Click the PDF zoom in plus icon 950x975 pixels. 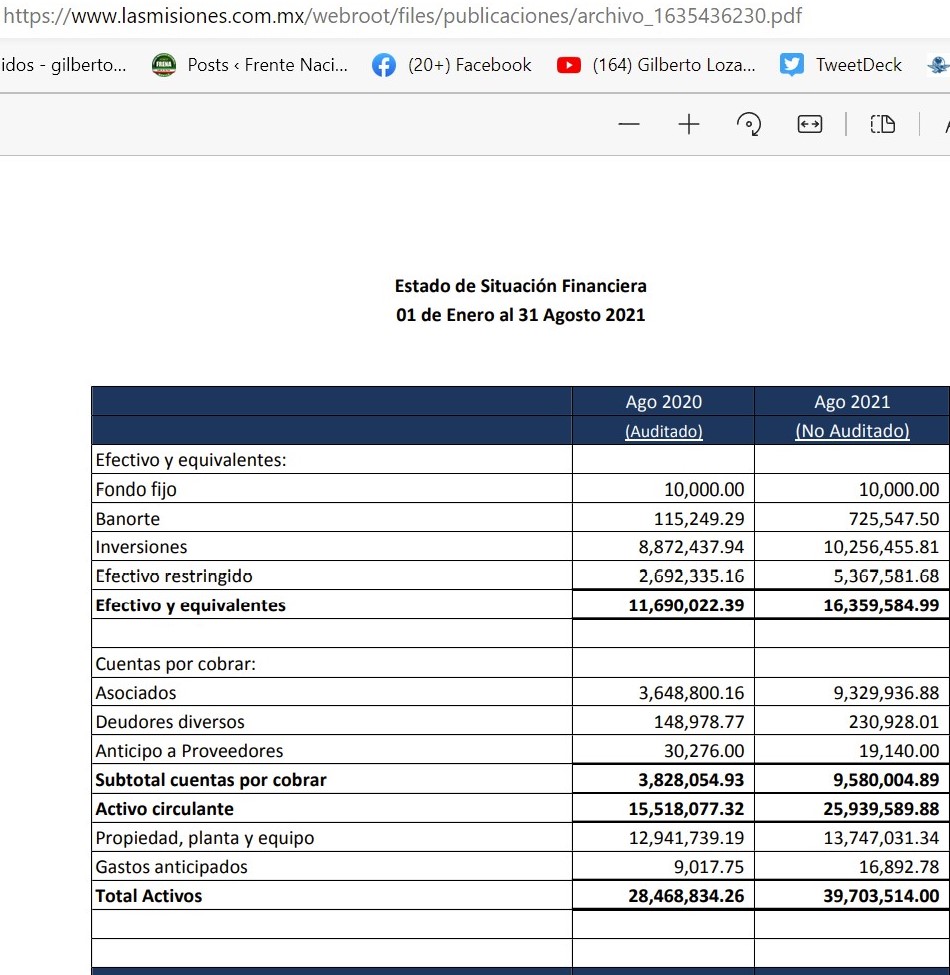(689, 124)
